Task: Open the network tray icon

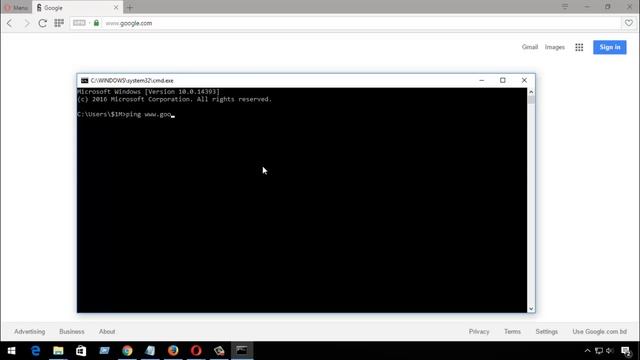Action: [x=599, y=351]
